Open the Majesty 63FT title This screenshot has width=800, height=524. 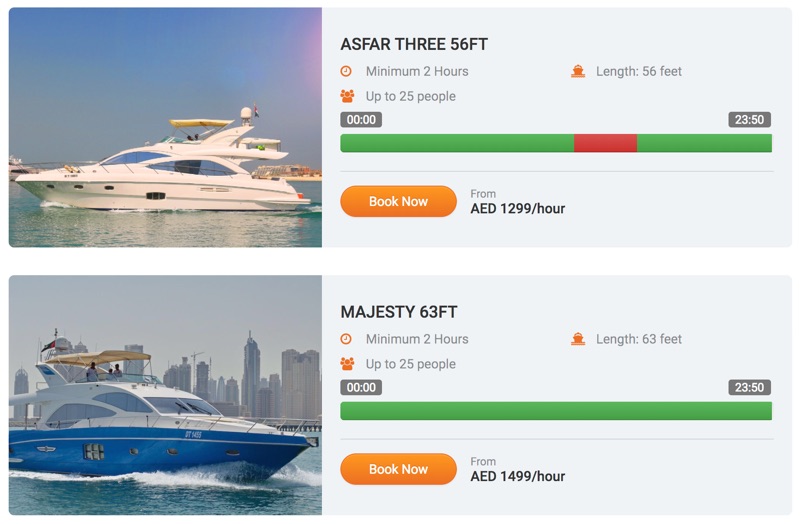pyautogui.click(x=398, y=312)
